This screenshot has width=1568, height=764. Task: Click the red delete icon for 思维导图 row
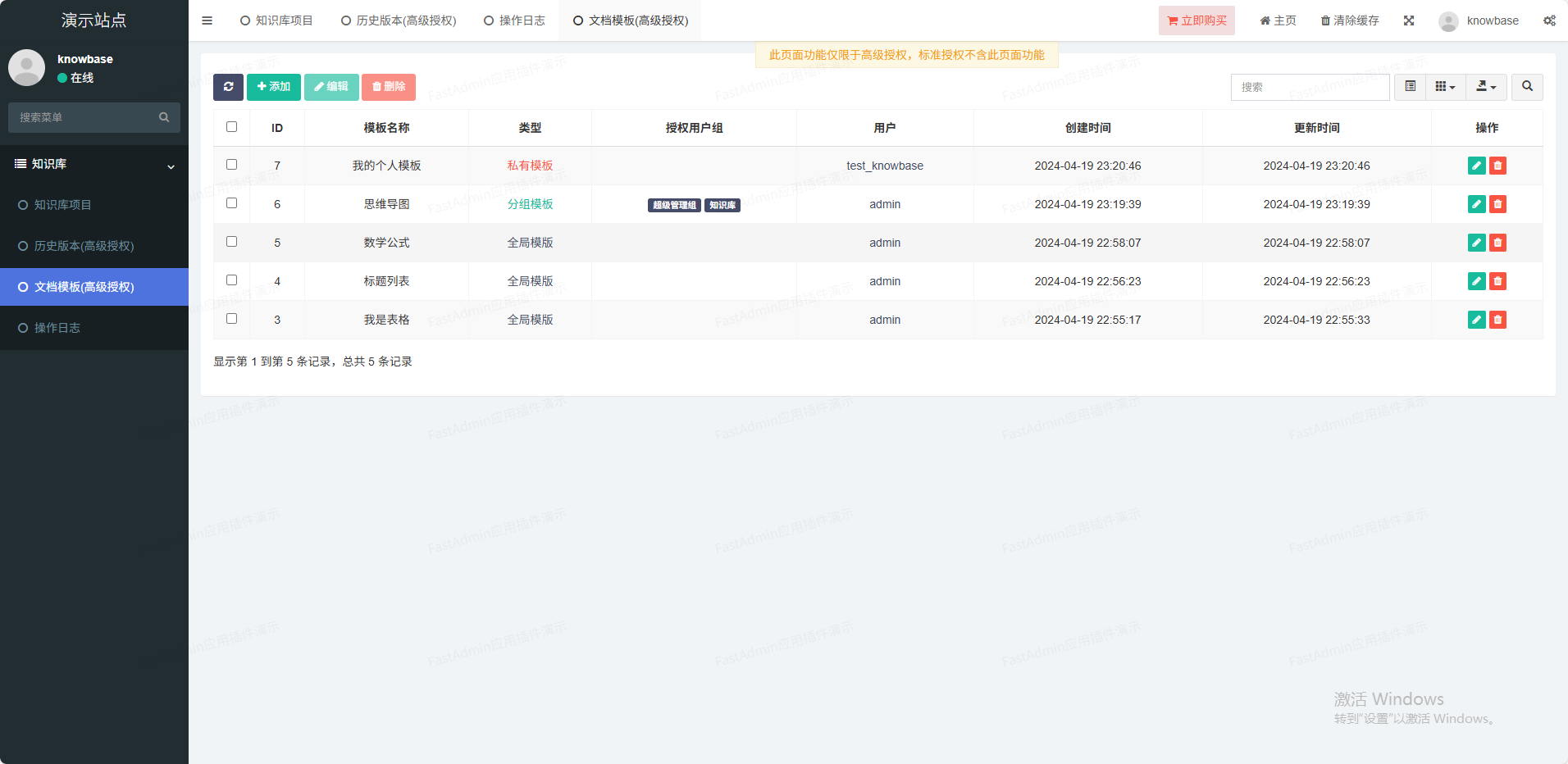(1497, 204)
